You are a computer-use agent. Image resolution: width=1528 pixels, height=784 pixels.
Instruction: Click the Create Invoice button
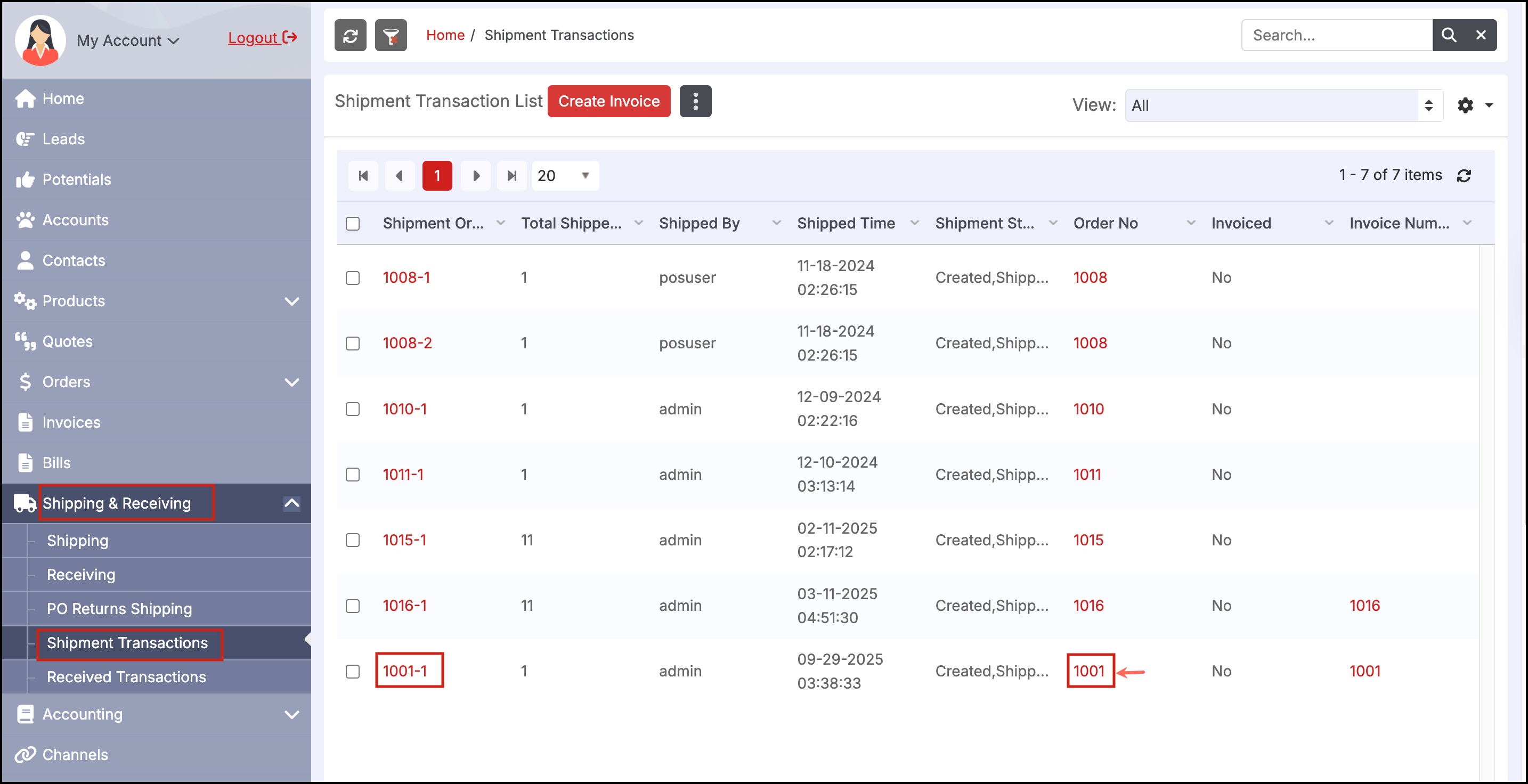tap(608, 101)
